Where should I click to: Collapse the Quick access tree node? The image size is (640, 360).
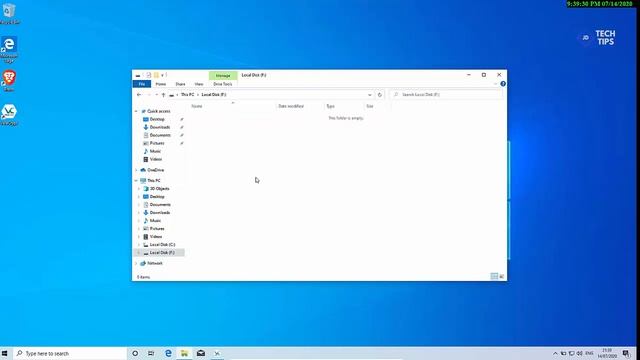click(x=136, y=111)
